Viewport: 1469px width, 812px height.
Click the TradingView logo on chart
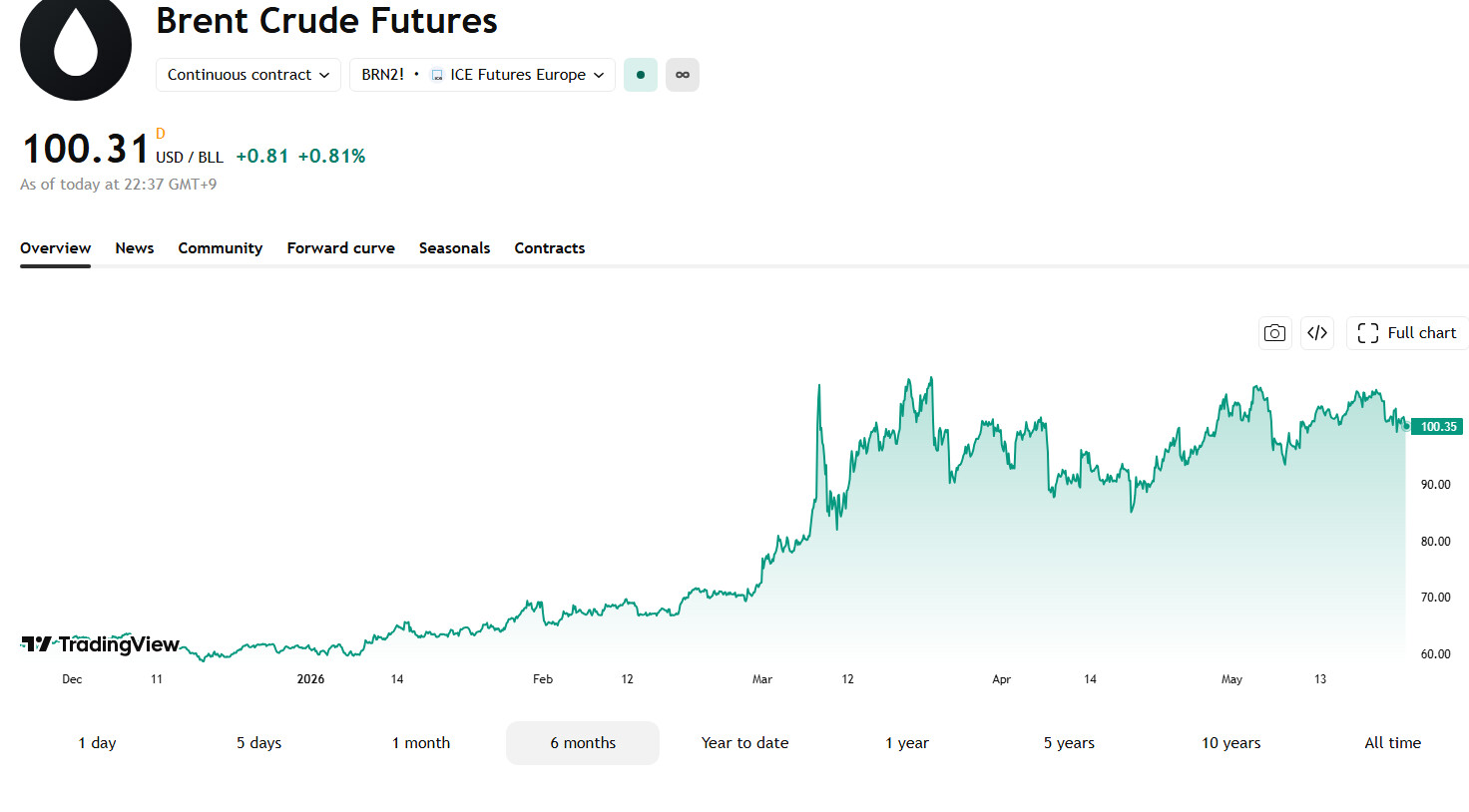100,644
